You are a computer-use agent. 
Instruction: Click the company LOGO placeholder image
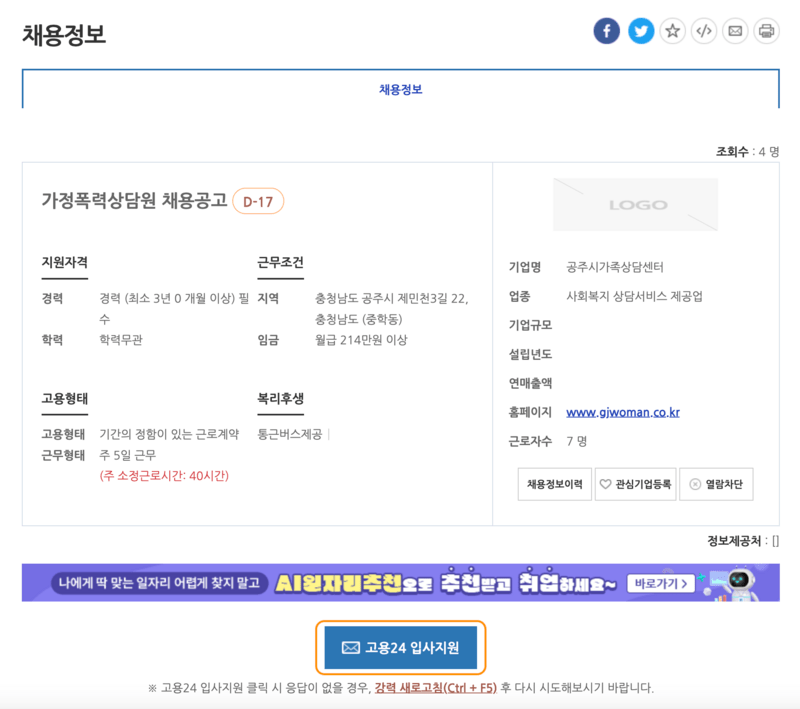point(637,204)
